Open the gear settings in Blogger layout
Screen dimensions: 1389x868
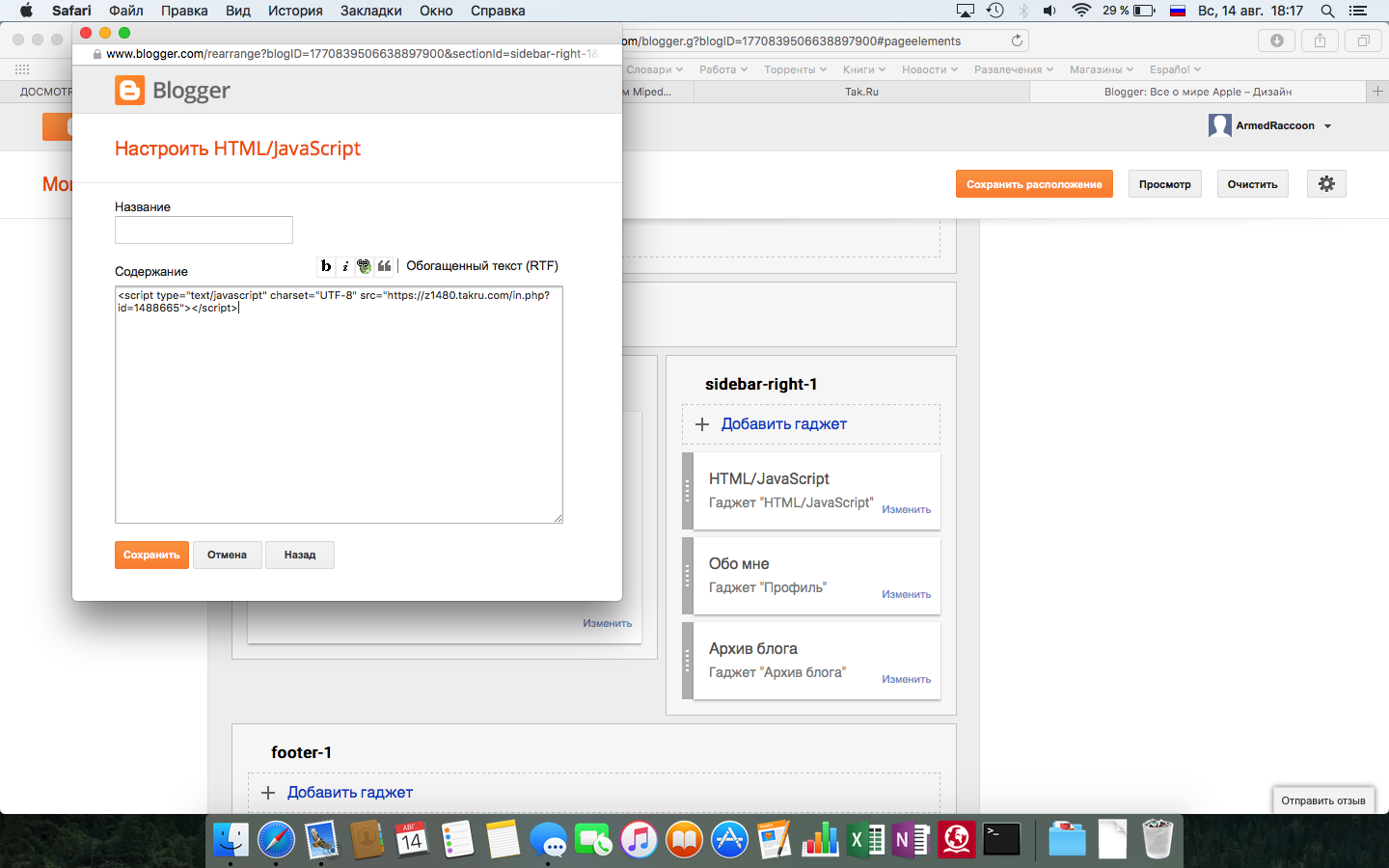click(1326, 183)
